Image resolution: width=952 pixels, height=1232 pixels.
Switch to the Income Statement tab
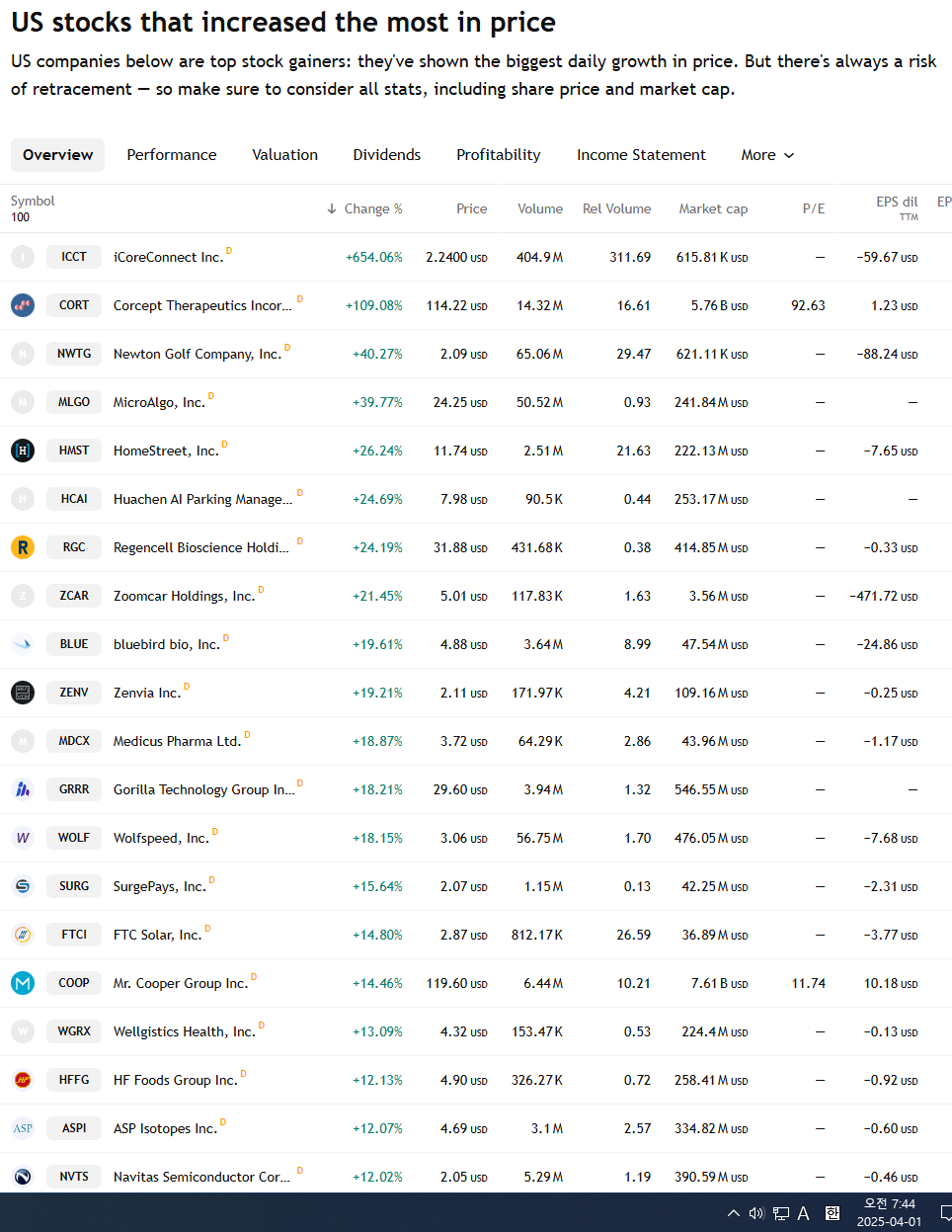pyautogui.click(x=641, y=155)
